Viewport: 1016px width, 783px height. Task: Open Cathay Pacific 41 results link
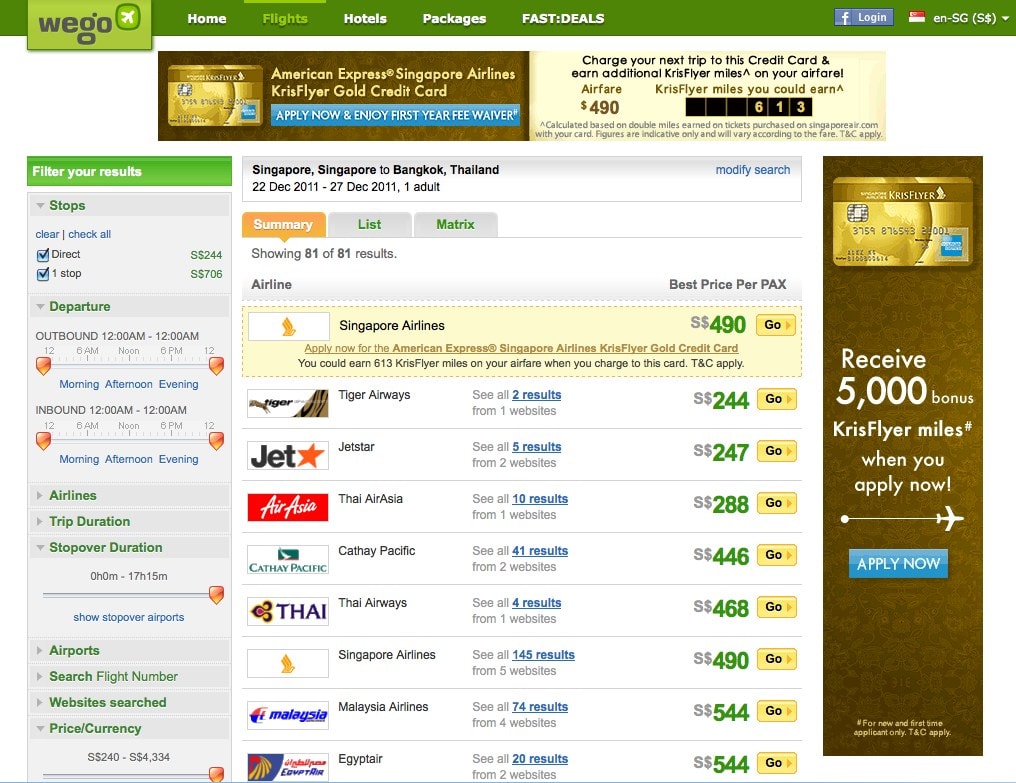(540, 550)
